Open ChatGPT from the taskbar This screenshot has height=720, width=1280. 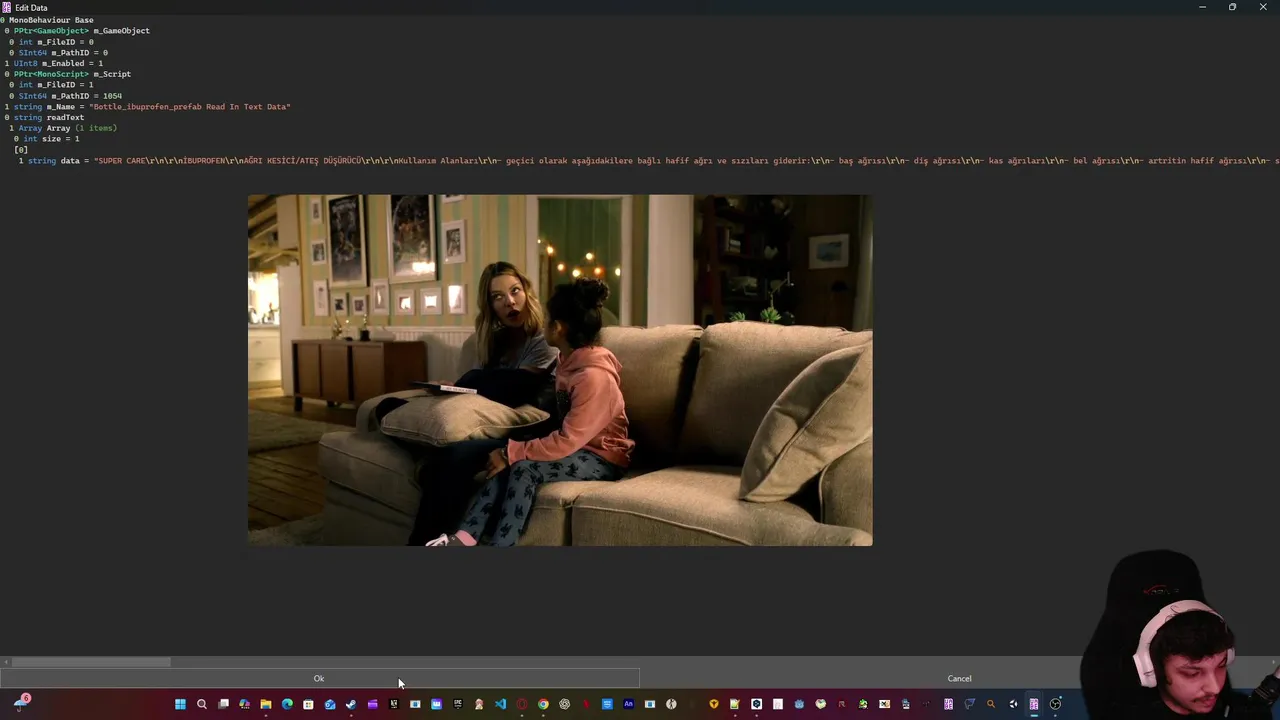click(x=564, y=704)
